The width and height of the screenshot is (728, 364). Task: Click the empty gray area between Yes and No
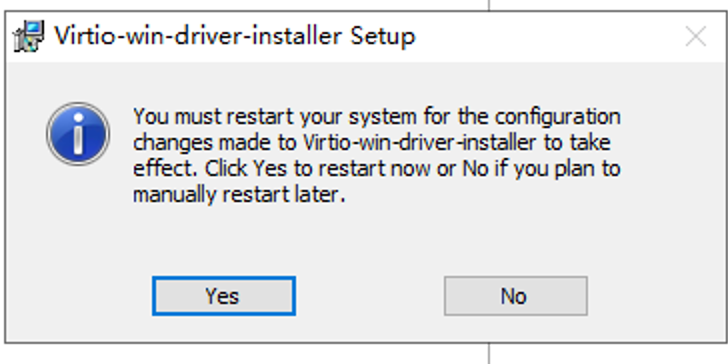[370, 296]
